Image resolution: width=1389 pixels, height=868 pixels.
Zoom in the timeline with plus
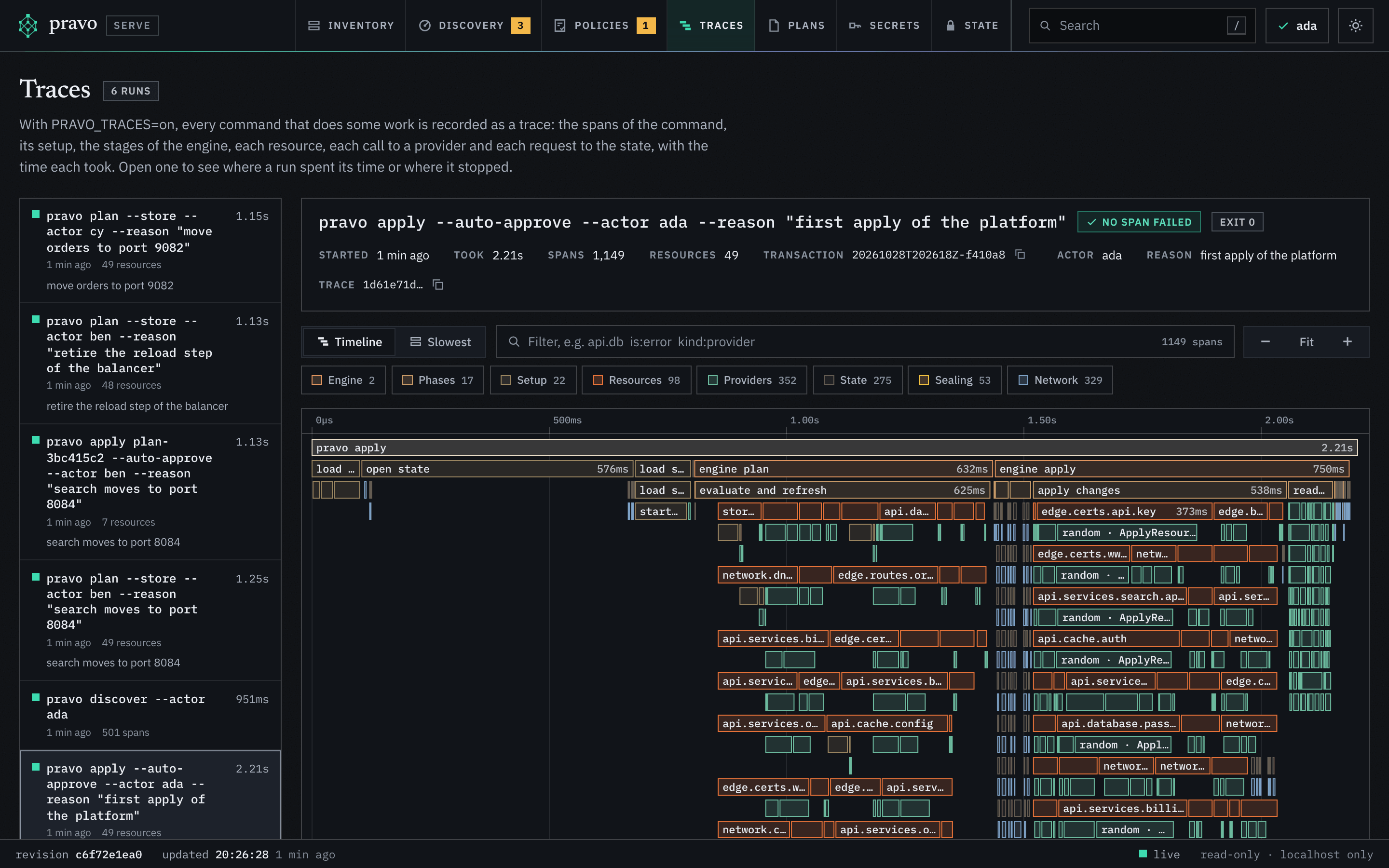(x=1347, y=341)
